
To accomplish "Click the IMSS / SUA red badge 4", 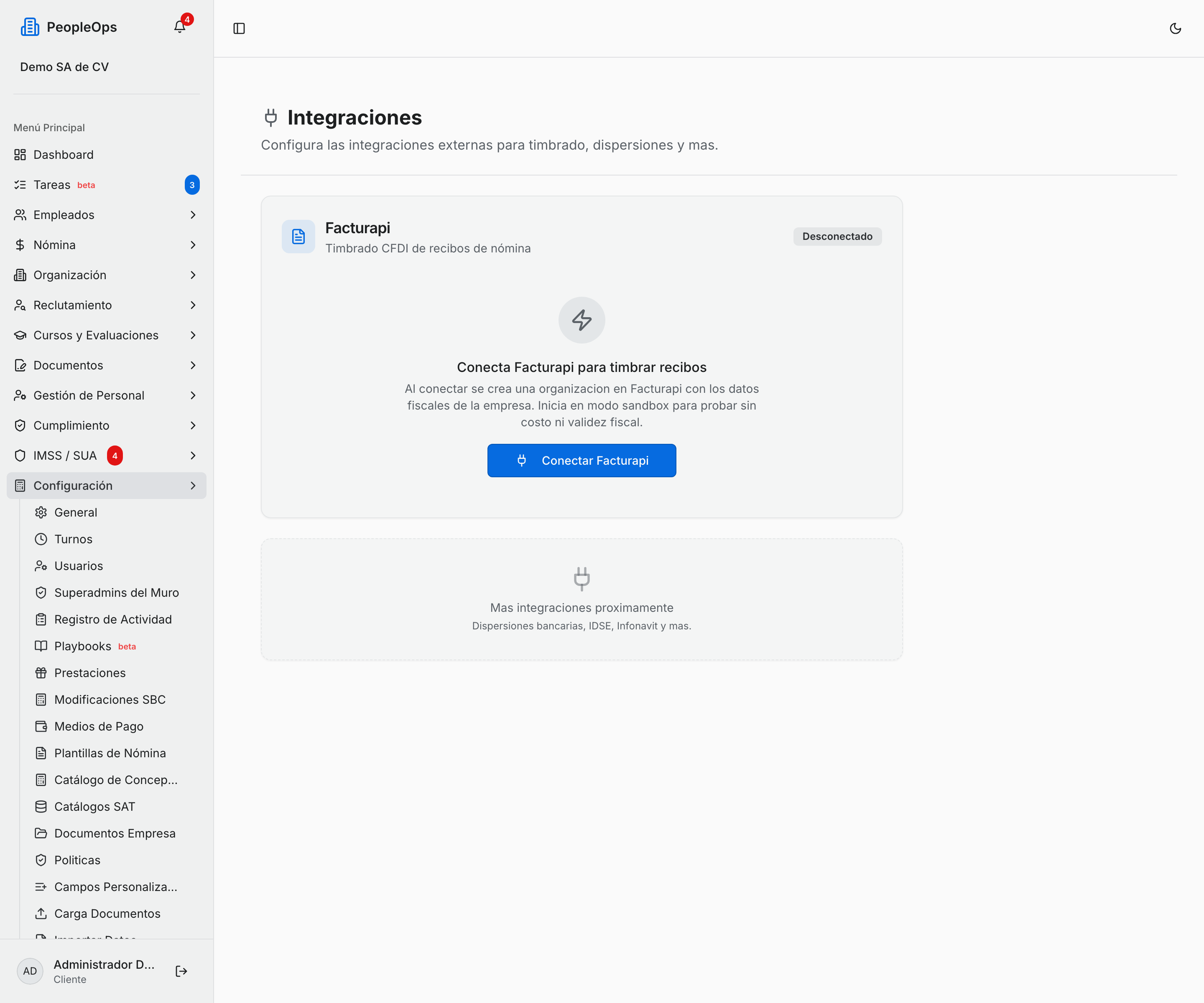I will (x=115, y=456).
